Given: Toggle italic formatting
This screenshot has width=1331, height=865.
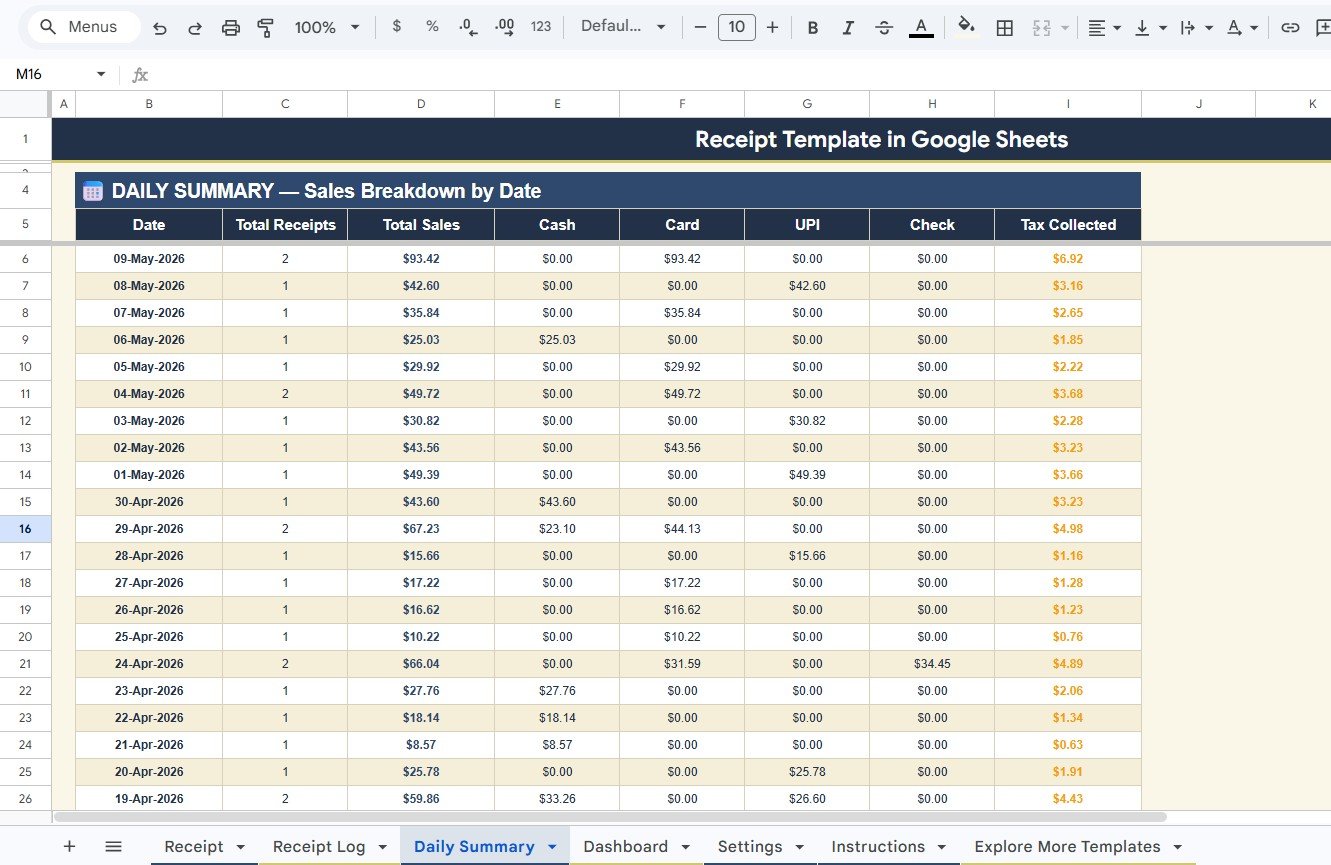Looking at the screenshot, I should pyautogui.click(x=848, y=28).
